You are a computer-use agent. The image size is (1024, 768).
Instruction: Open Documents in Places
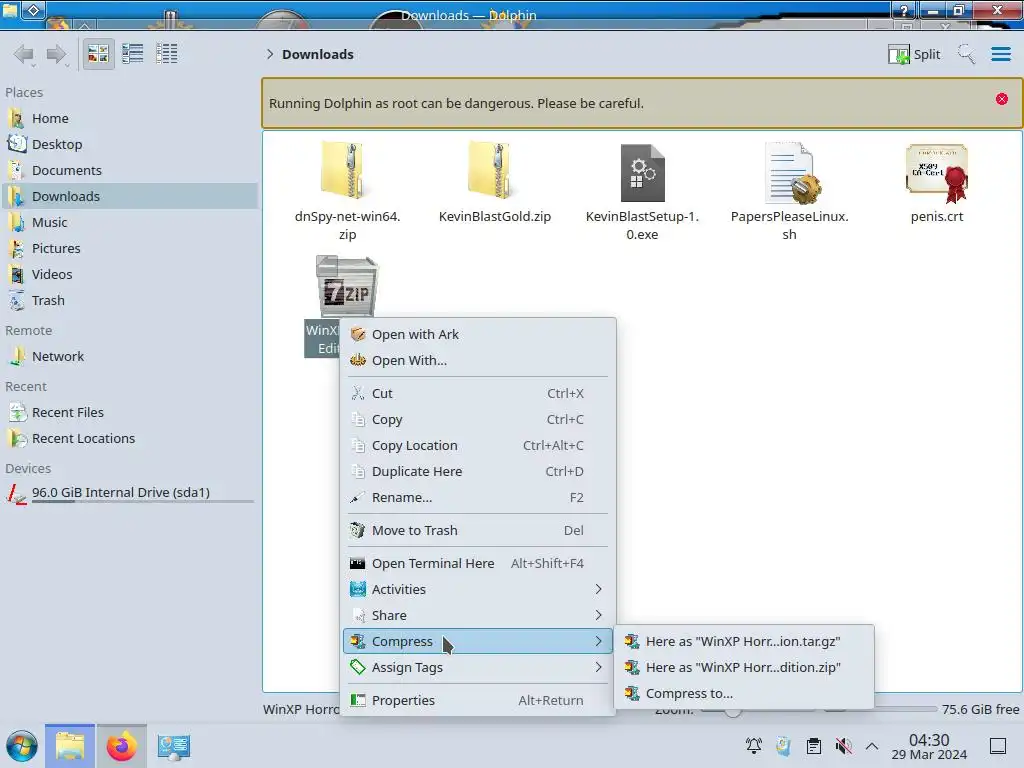[x=129, y=170]
